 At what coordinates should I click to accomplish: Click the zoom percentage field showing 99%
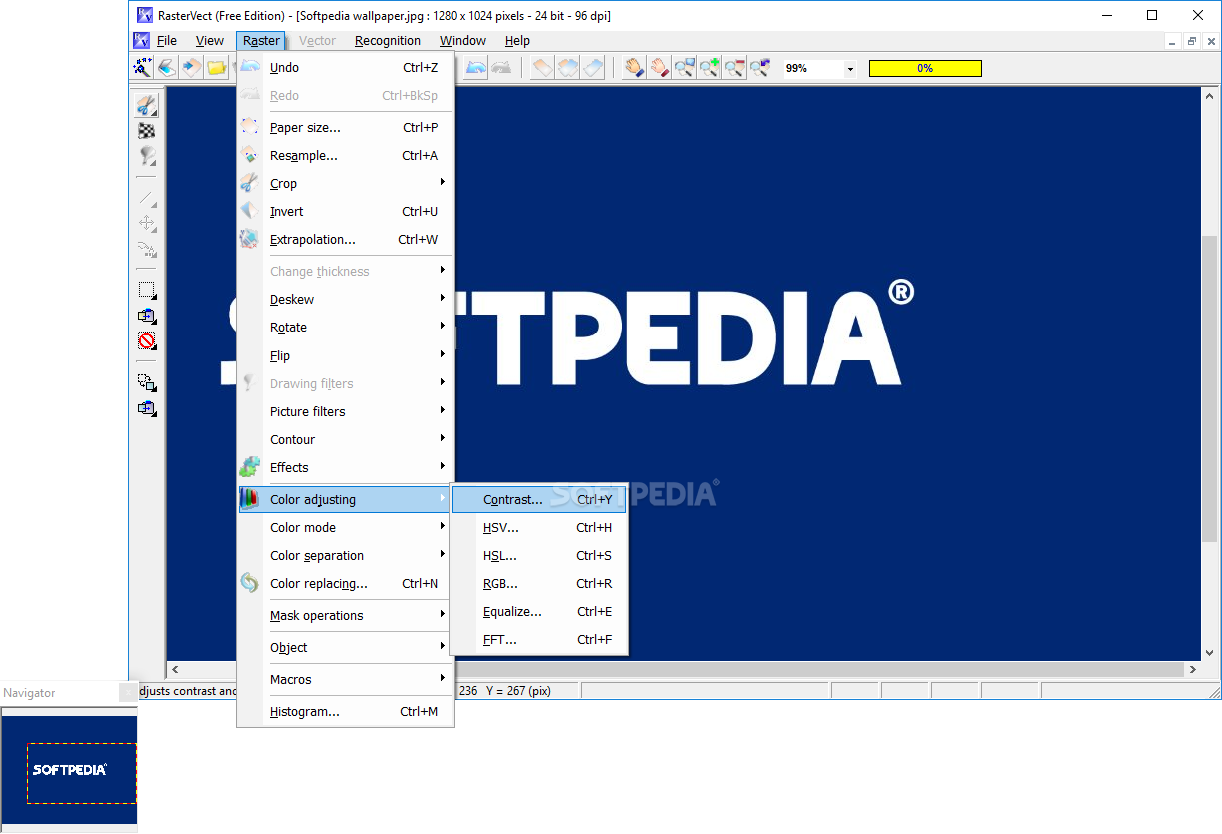(x=813, y=69)
